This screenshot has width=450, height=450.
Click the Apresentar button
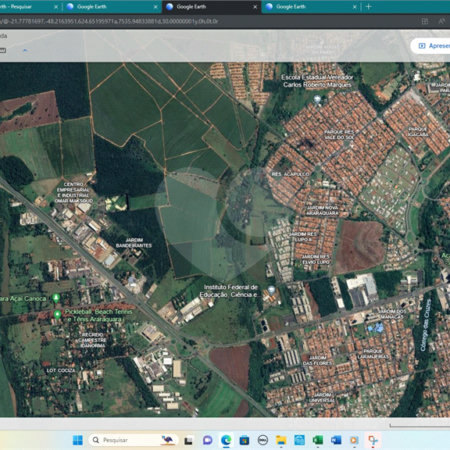pyautogui.click(x=432, y=46)
